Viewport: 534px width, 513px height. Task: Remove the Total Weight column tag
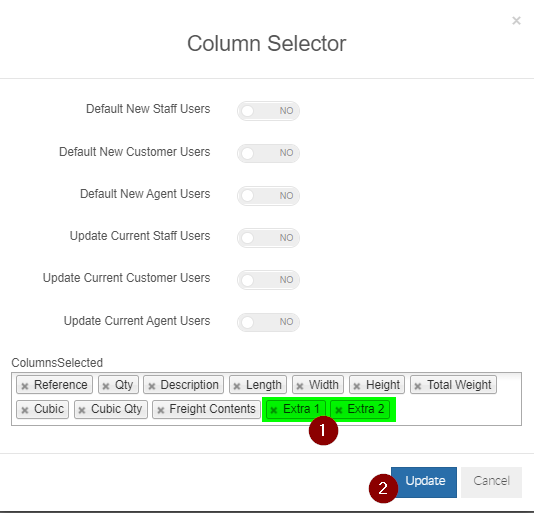[x=418, y=386]
